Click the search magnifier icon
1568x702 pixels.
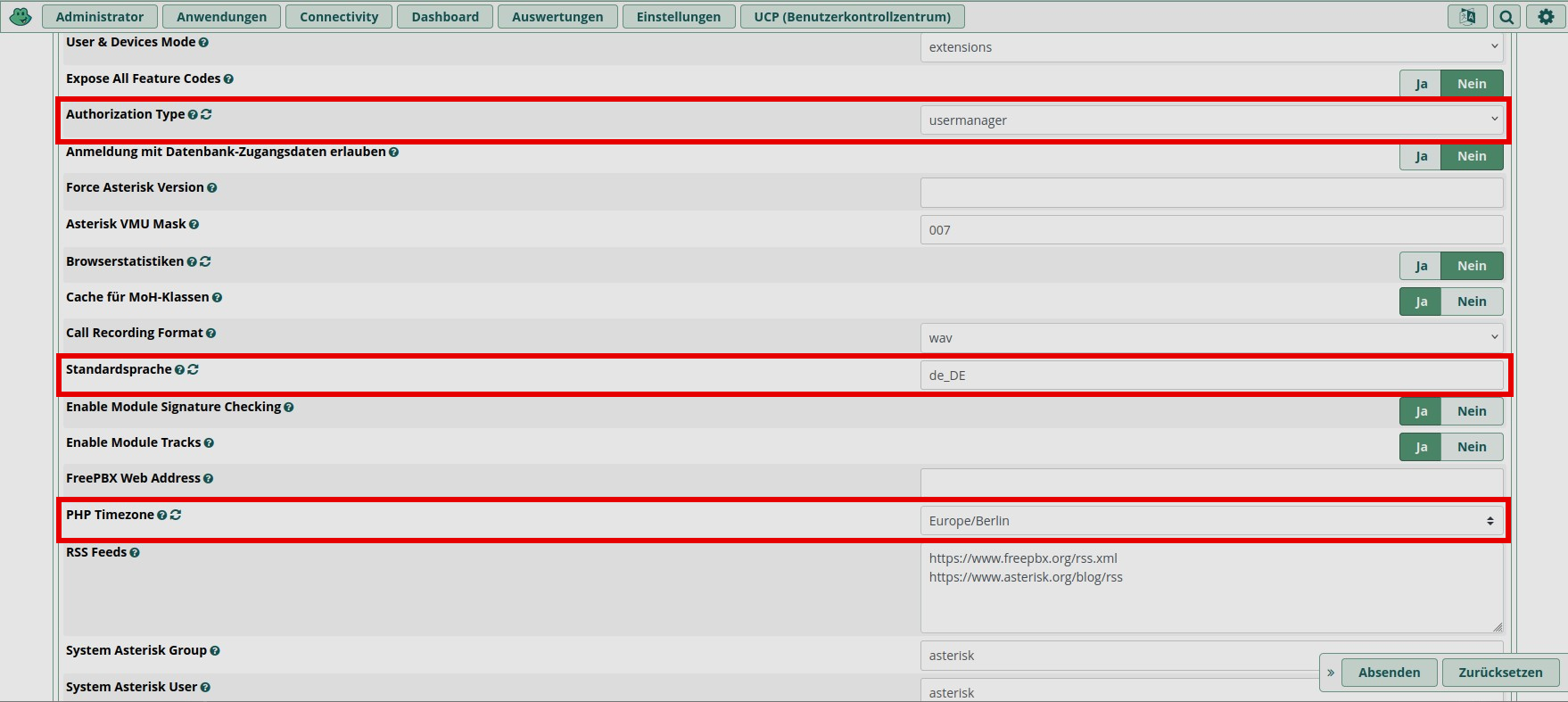pyautogui.click(x=1506, y=16)
